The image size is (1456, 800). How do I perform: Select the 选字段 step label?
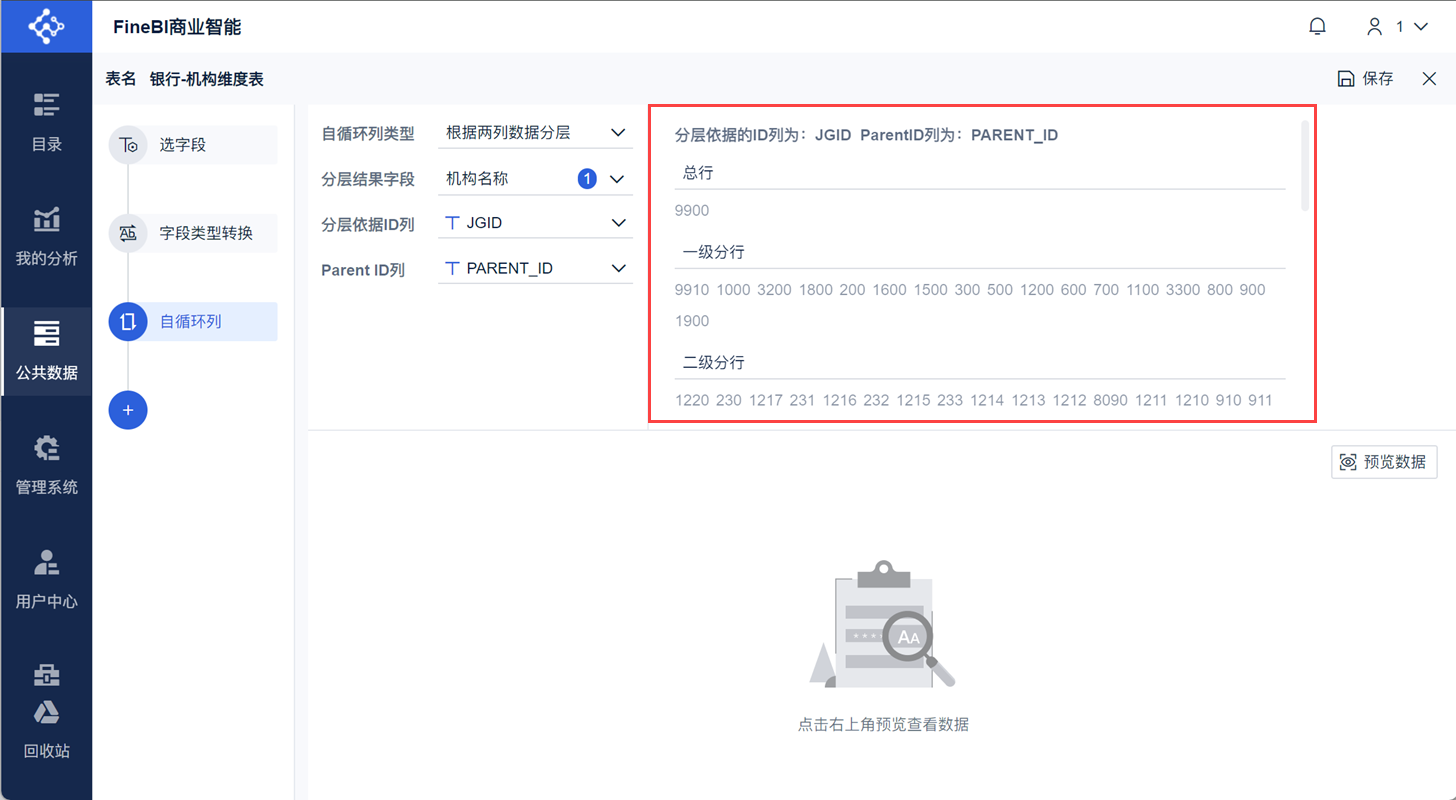point(182,145)
